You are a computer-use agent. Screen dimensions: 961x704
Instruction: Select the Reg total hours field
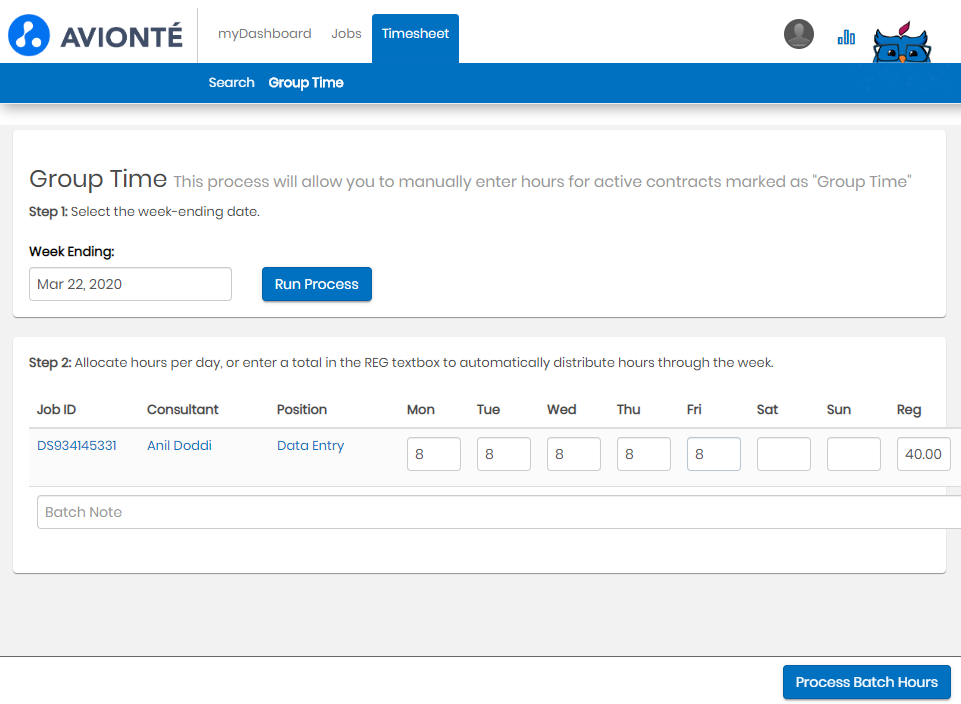tap(923, 454)
